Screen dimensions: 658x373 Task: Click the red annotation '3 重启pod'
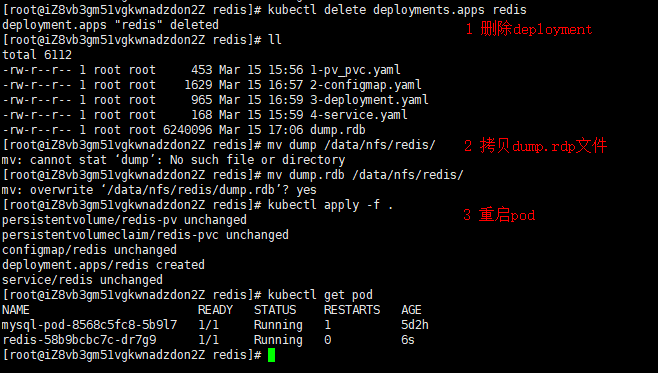click(499, 215)
